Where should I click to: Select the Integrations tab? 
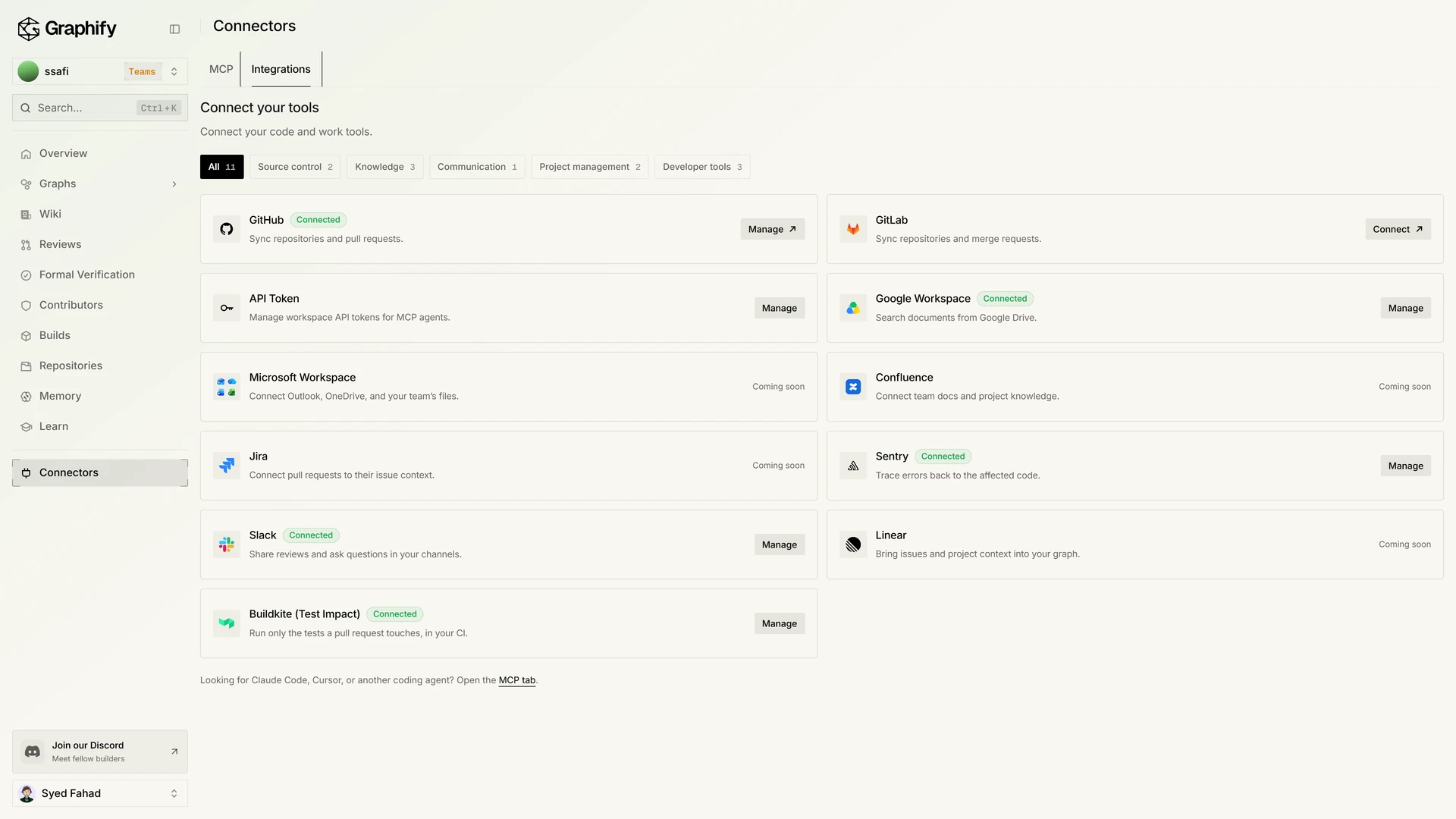[x=281, y=69]
